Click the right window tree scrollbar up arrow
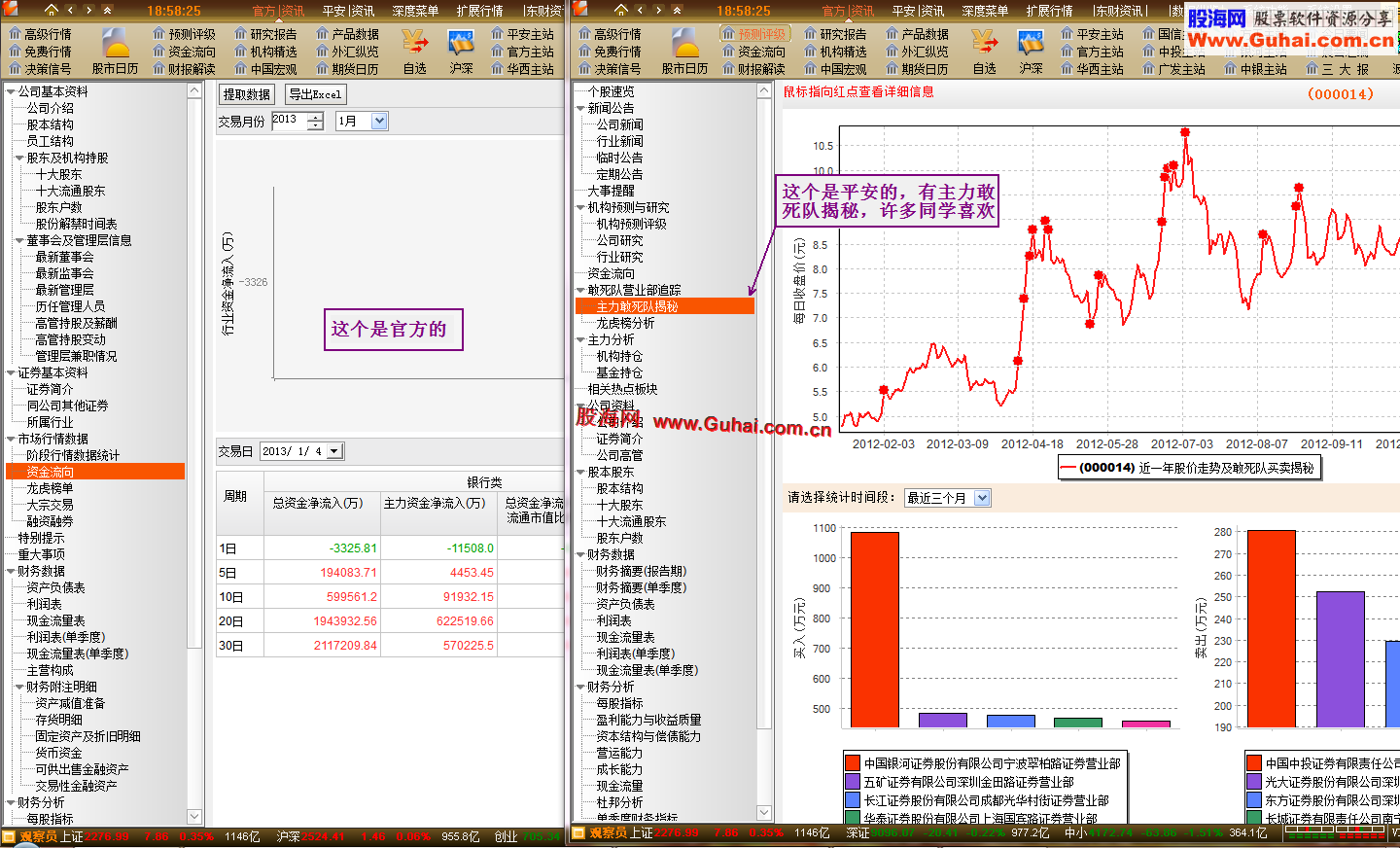 pos(764,90)
